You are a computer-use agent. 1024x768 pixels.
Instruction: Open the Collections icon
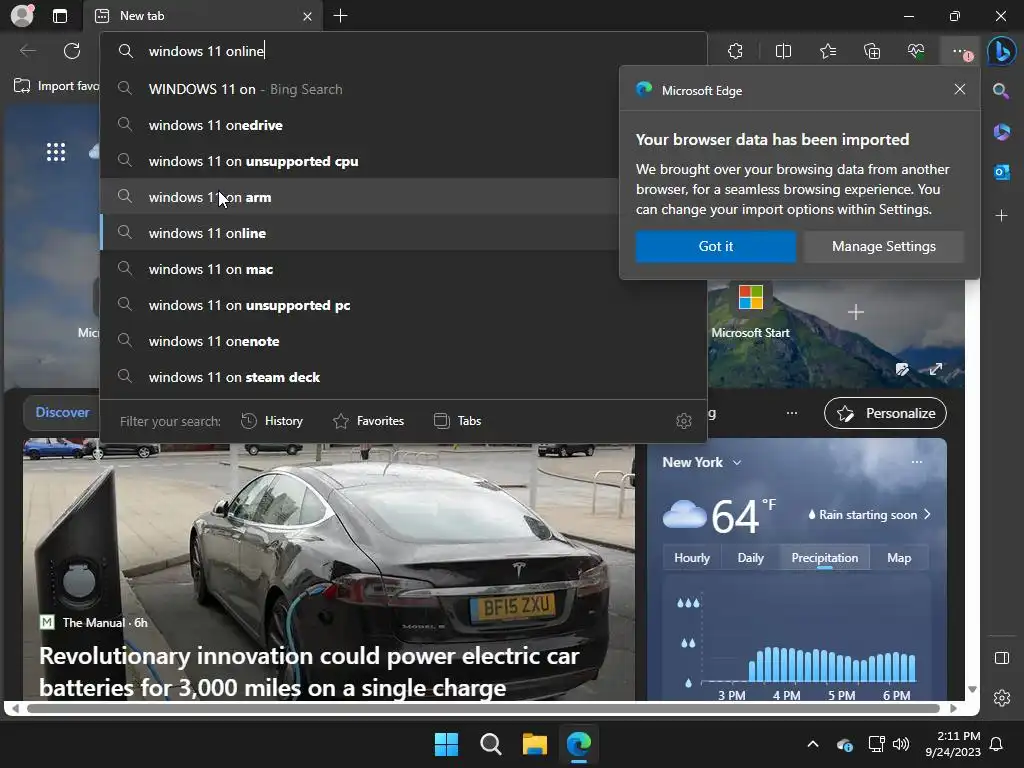[872, 51]
